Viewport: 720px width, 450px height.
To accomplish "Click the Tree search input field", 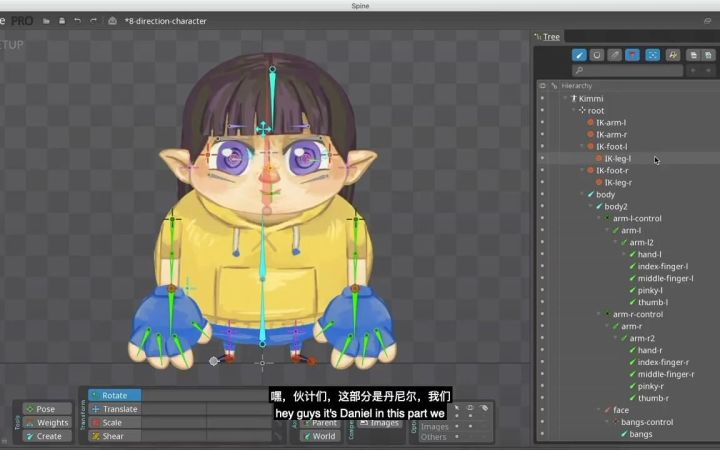I will (627, 70).
